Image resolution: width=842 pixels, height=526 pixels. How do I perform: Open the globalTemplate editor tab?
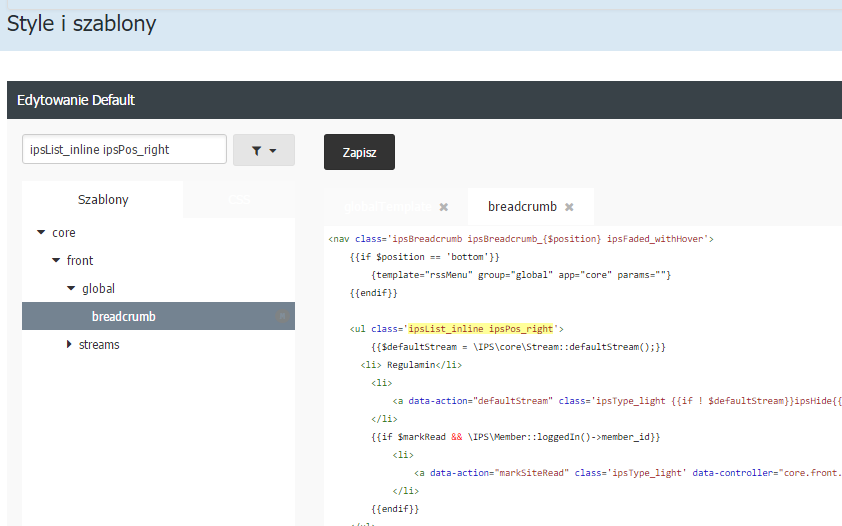[388, 207]
